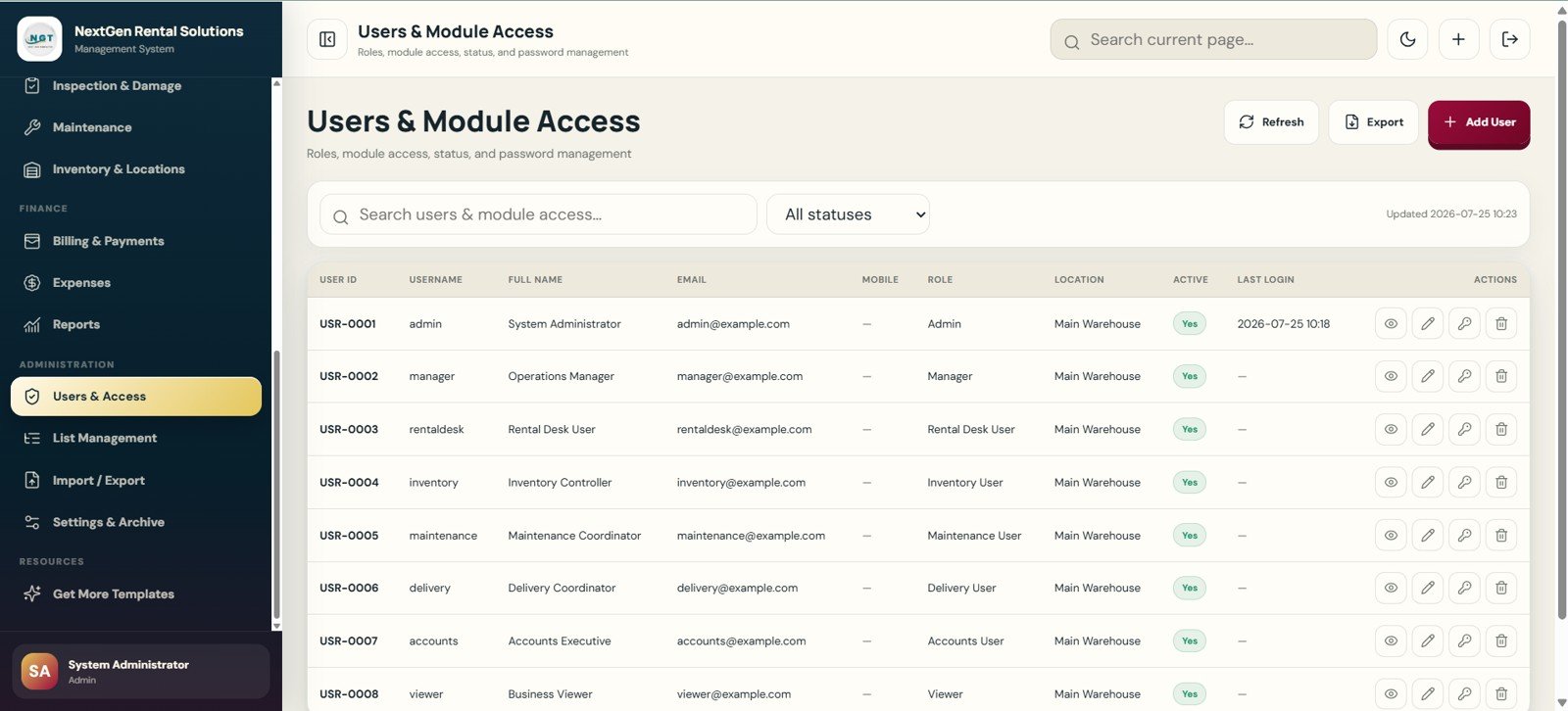Sort by LAST LOGIN column header
Image resolution: width=1568 pixels, height=711 pixels.
pyautogui.click(x=1265, y=280)
